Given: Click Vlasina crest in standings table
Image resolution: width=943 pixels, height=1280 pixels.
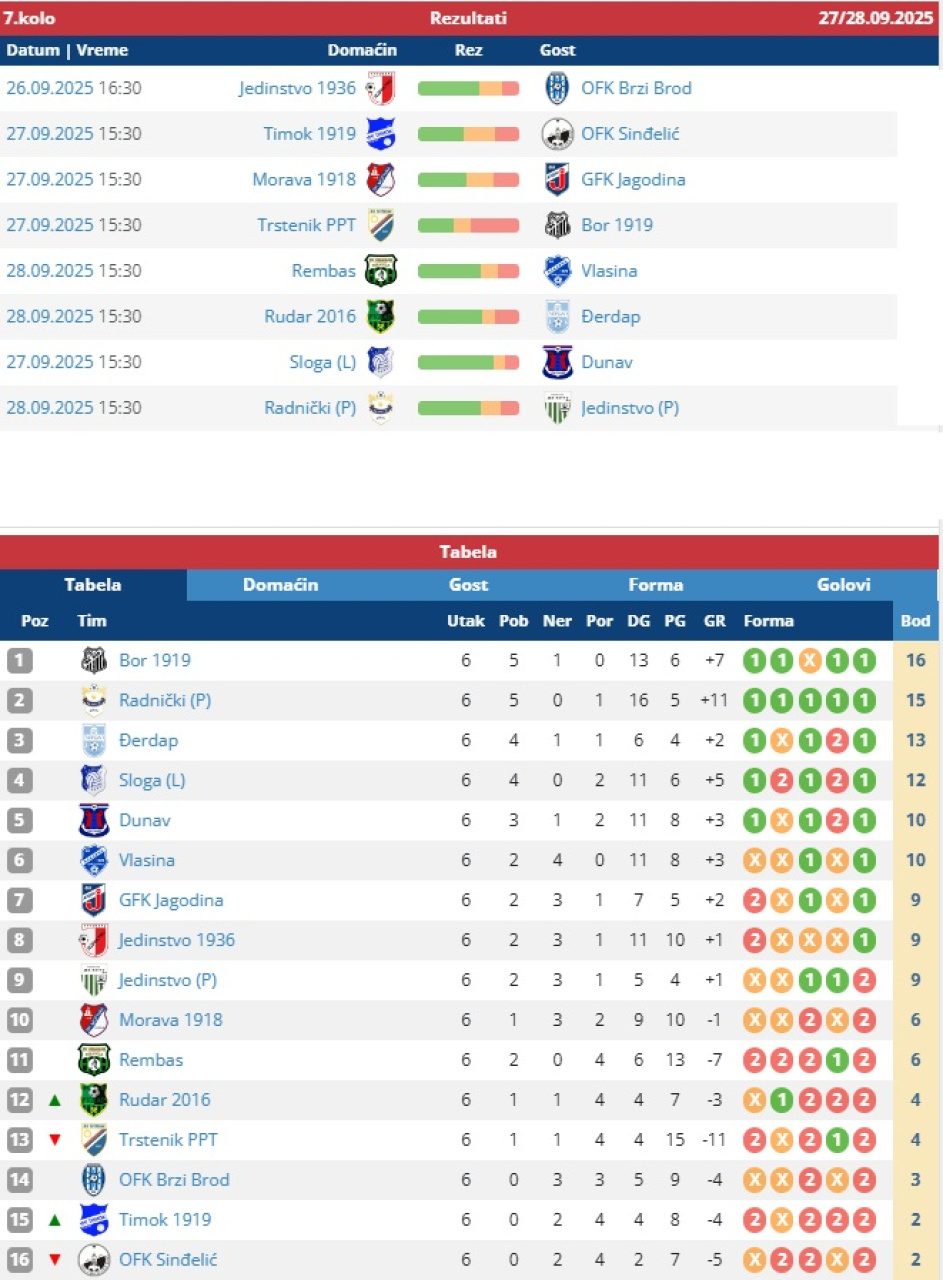Looking at the screenshot, I should point(94,860).
